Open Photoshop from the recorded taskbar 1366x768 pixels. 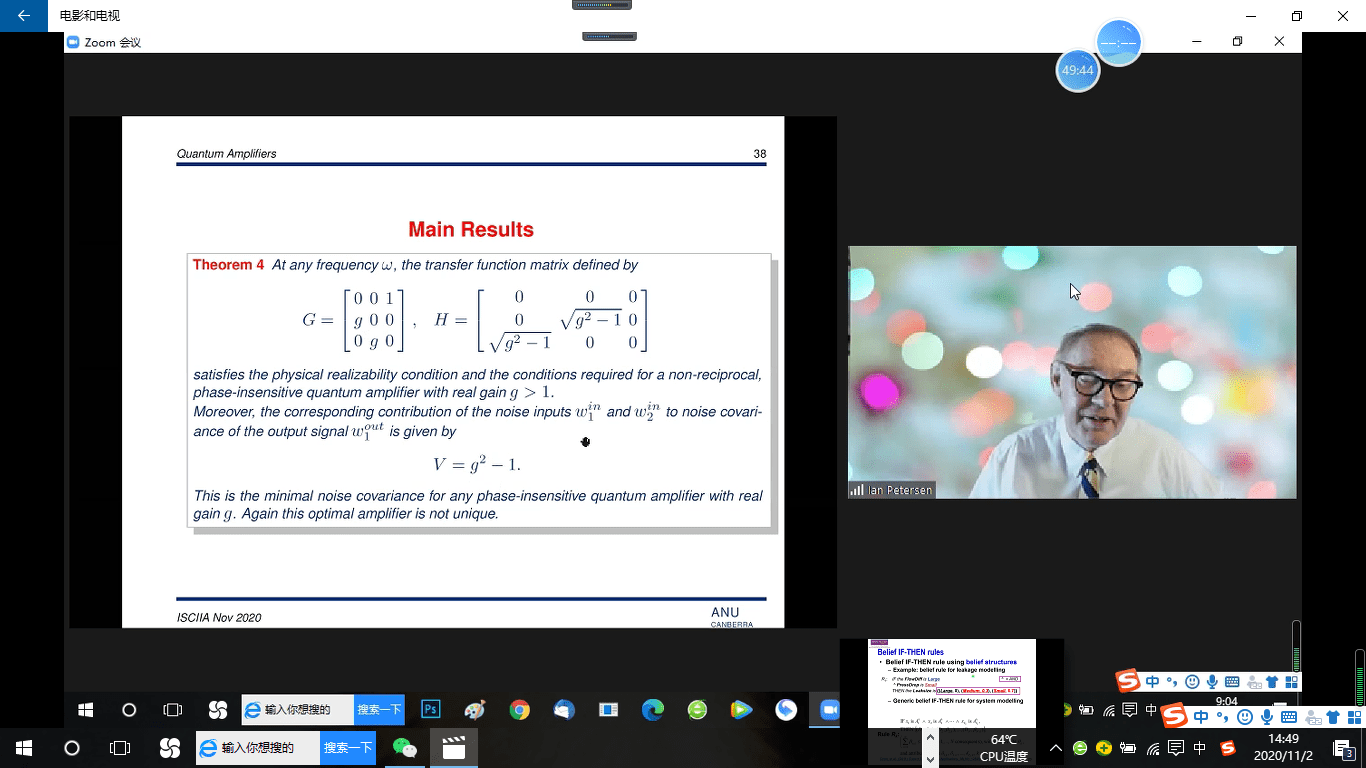(431, 710)
